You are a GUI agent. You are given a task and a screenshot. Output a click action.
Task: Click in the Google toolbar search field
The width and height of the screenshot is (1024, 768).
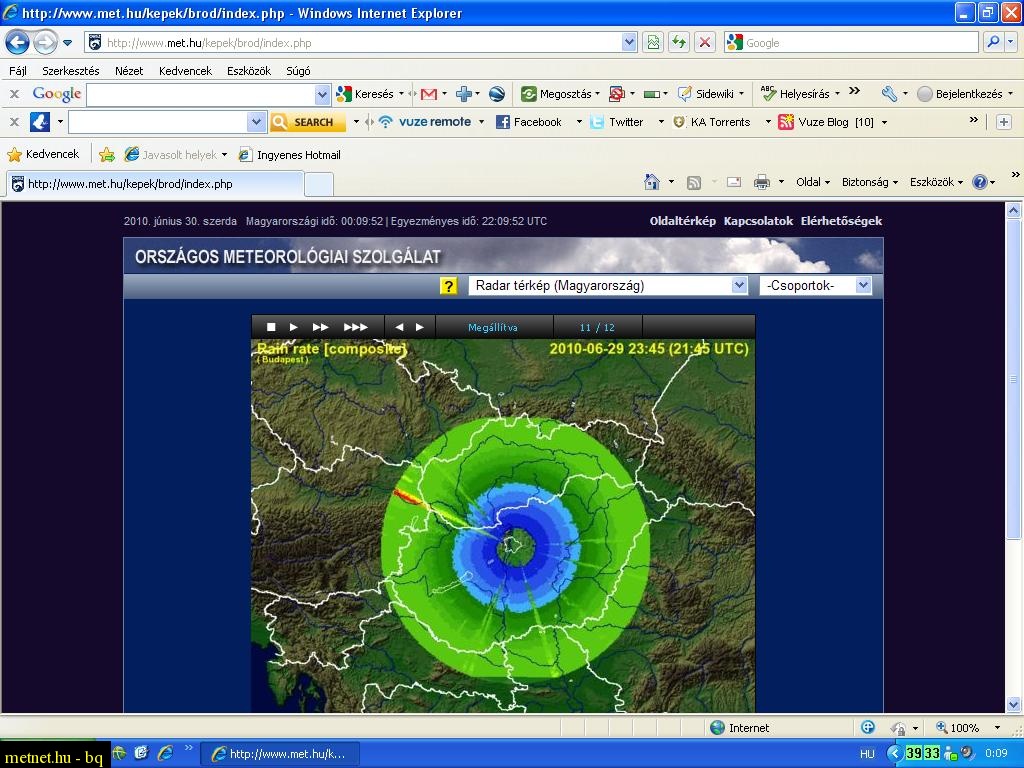coord(200,94)
